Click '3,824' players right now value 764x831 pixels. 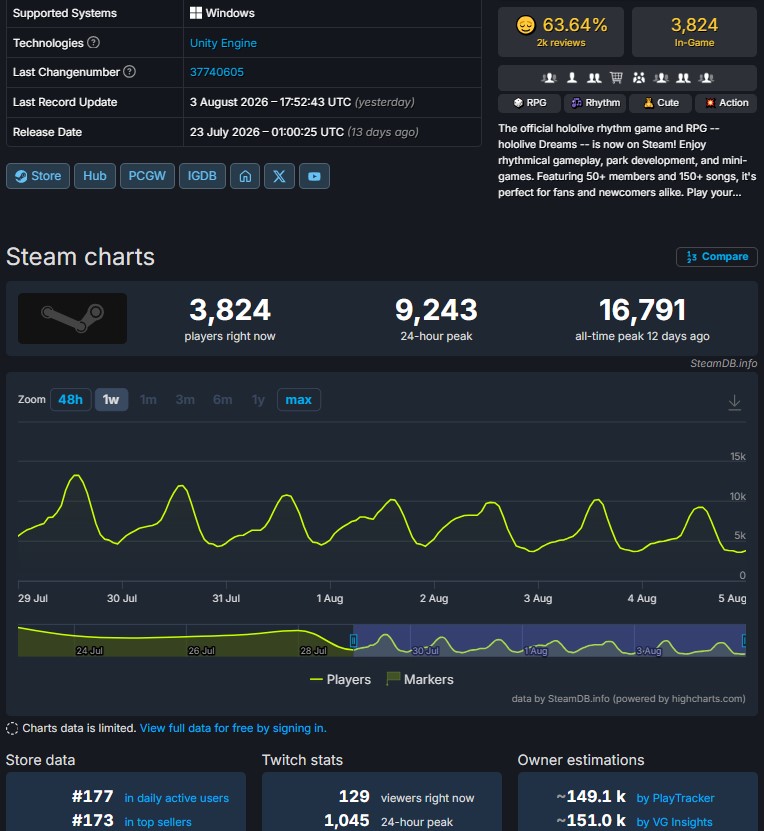pyautogui.click(x=230, y=310)
